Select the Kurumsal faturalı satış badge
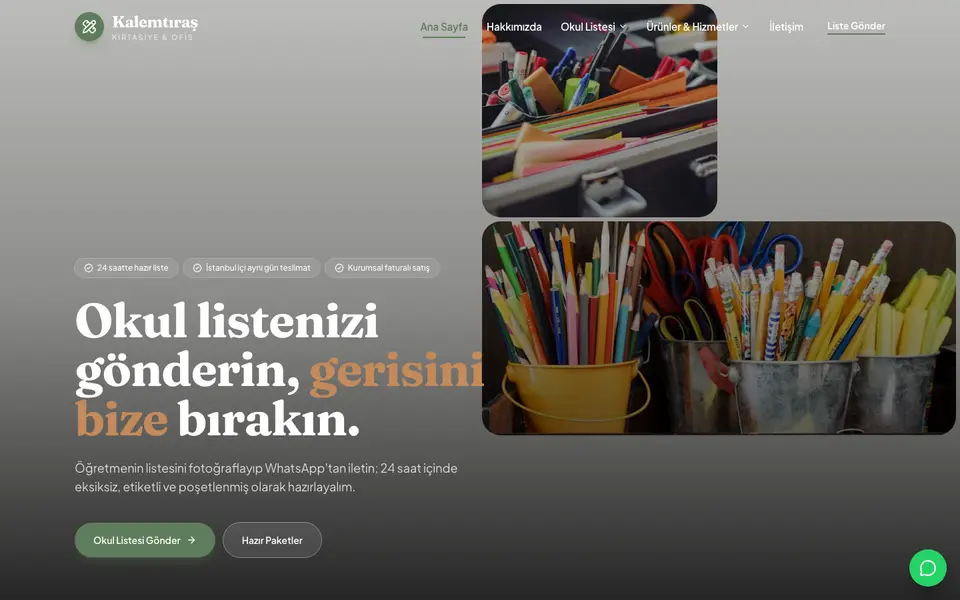This screenshot has width=960, height=600. click(x=382, y=268)
